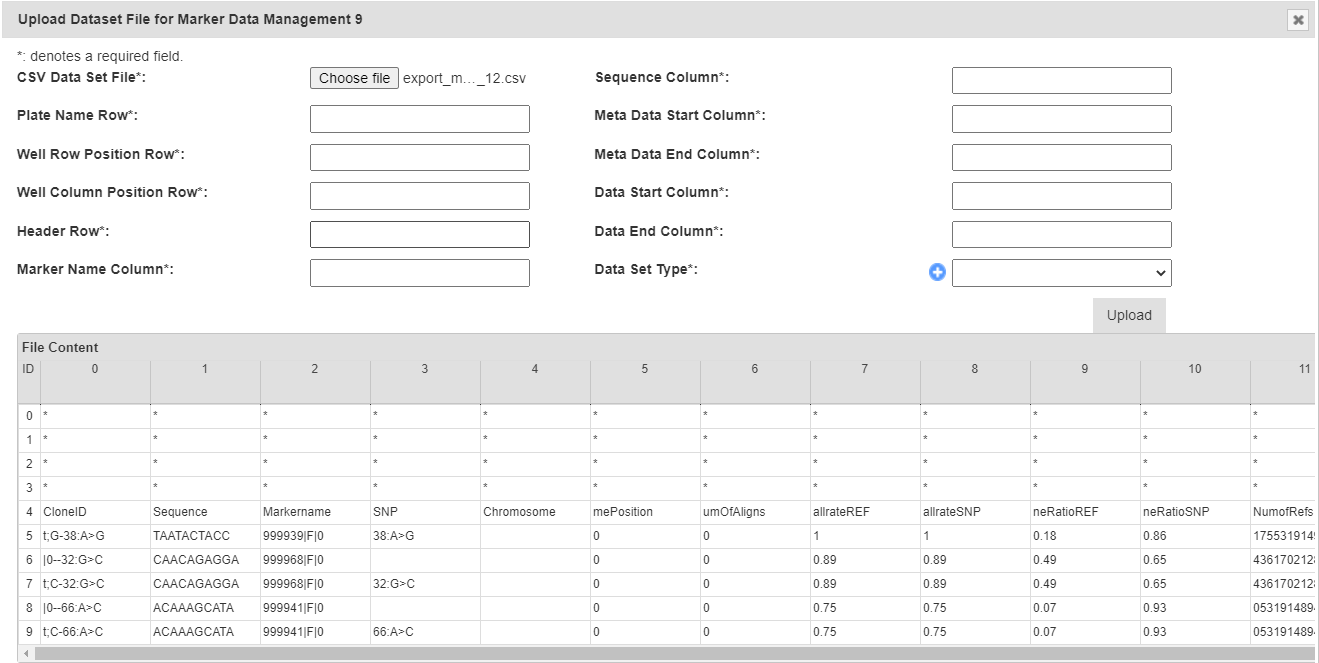Viewport: 1319px width, 663px height.
Task: Click the Choose file button
Action: pyautogui.click(x=354, y=78)
